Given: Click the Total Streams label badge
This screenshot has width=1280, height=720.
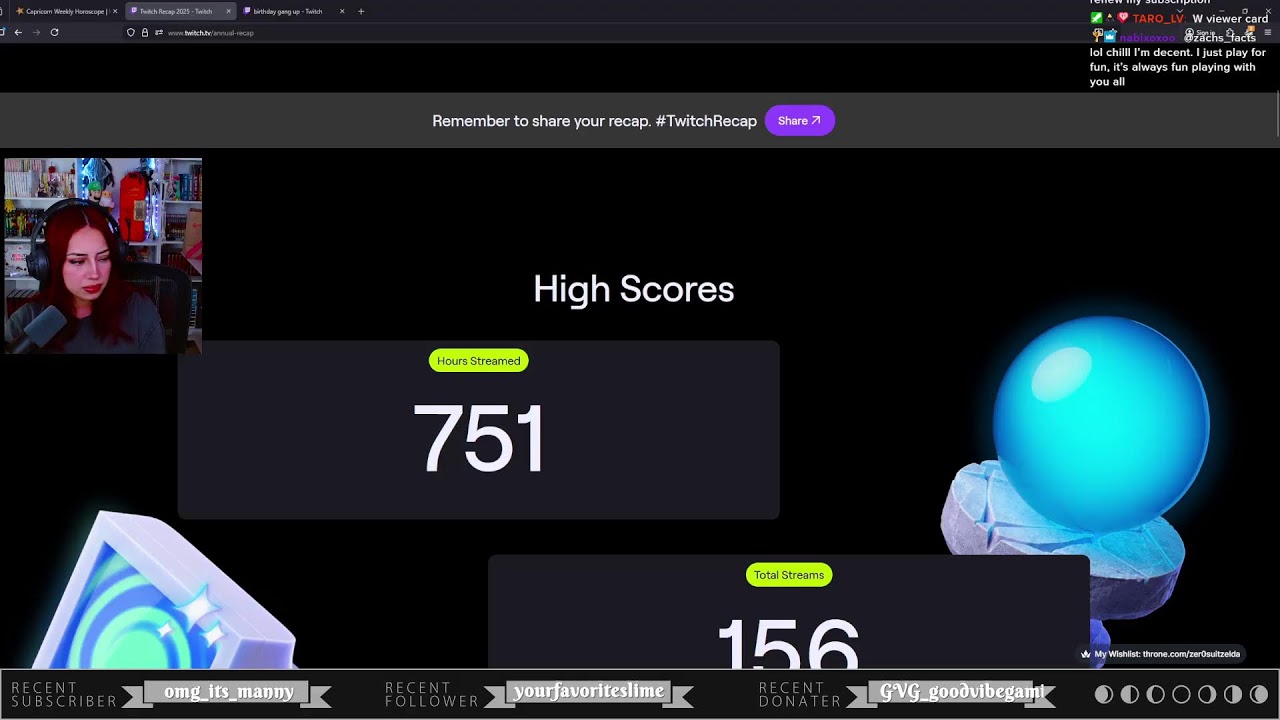Looking at the screenshot, I should 788,575.
